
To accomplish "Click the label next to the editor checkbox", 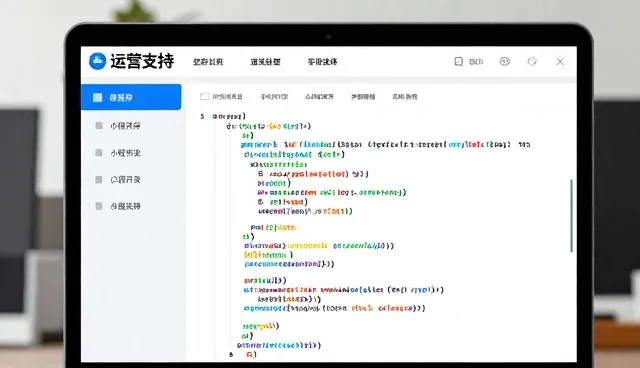I will [x=227, y=97].
